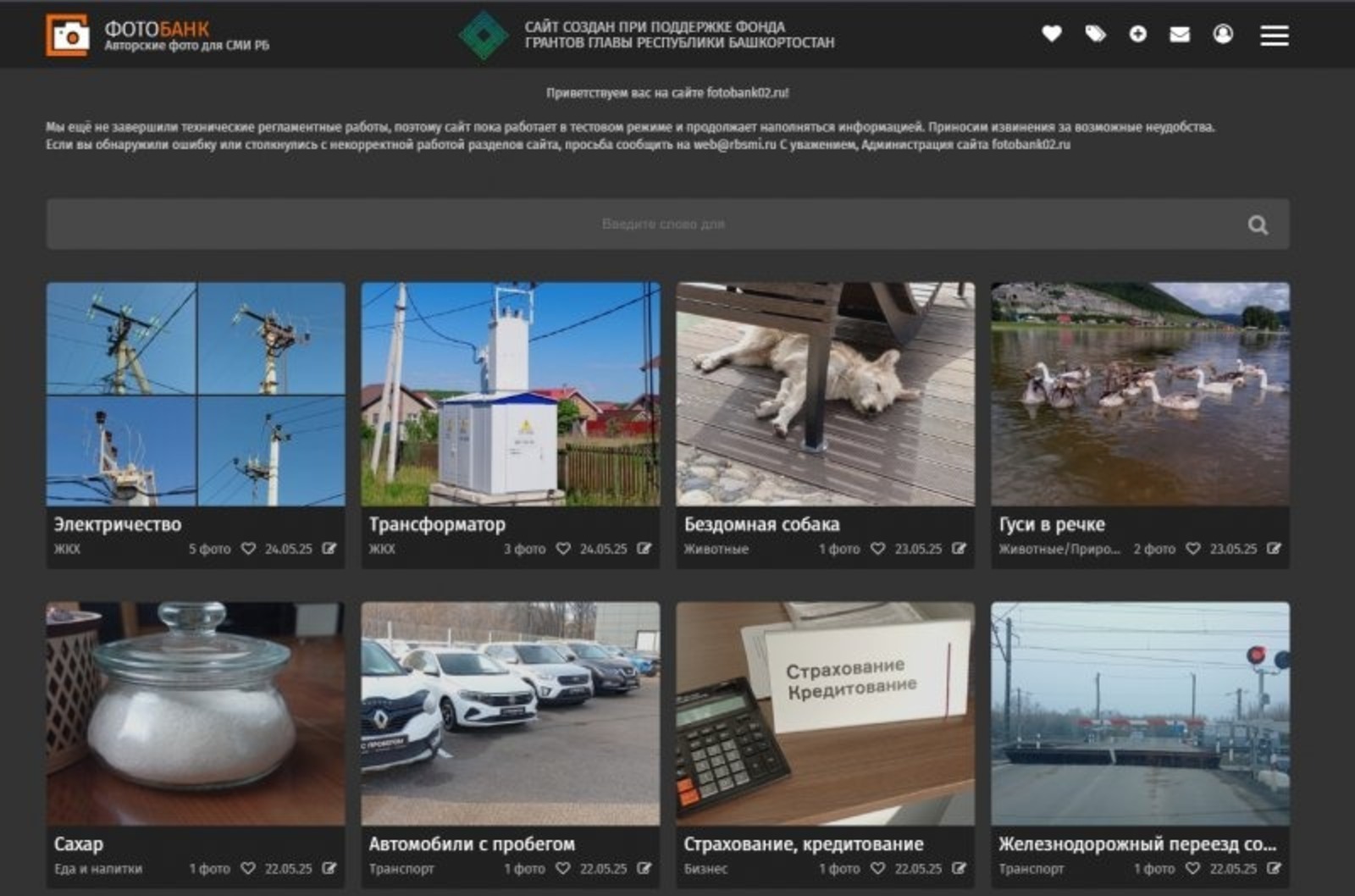Viewport: 1355px width, 896px height.
Task: Open the user profile icon
Action: coord(1223,34)
